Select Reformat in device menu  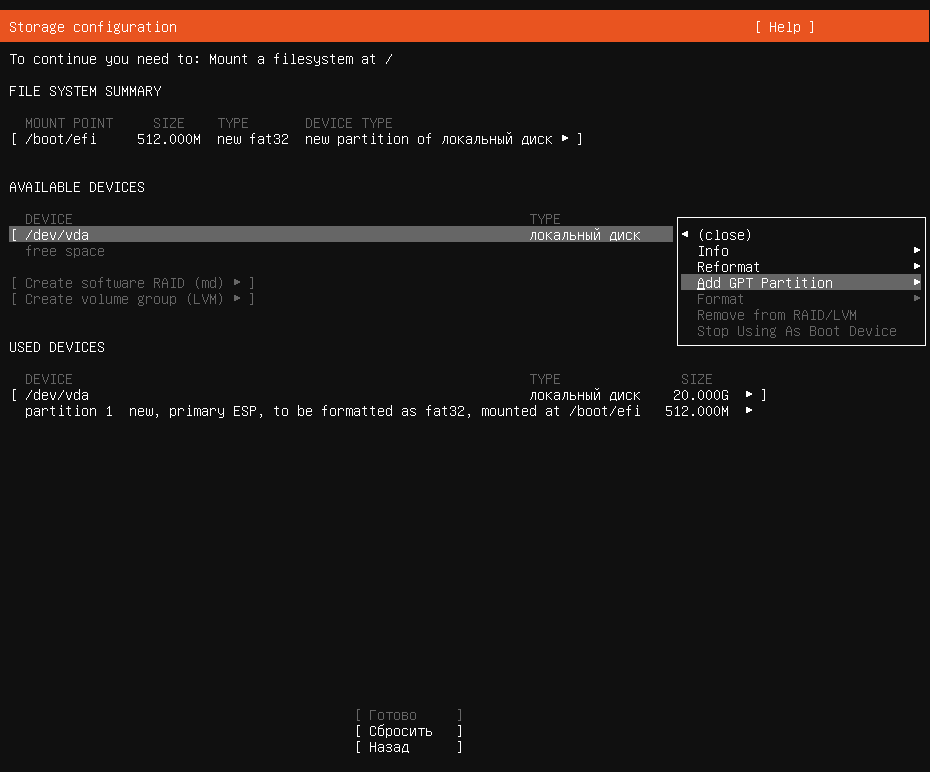(x=728, y=267)
